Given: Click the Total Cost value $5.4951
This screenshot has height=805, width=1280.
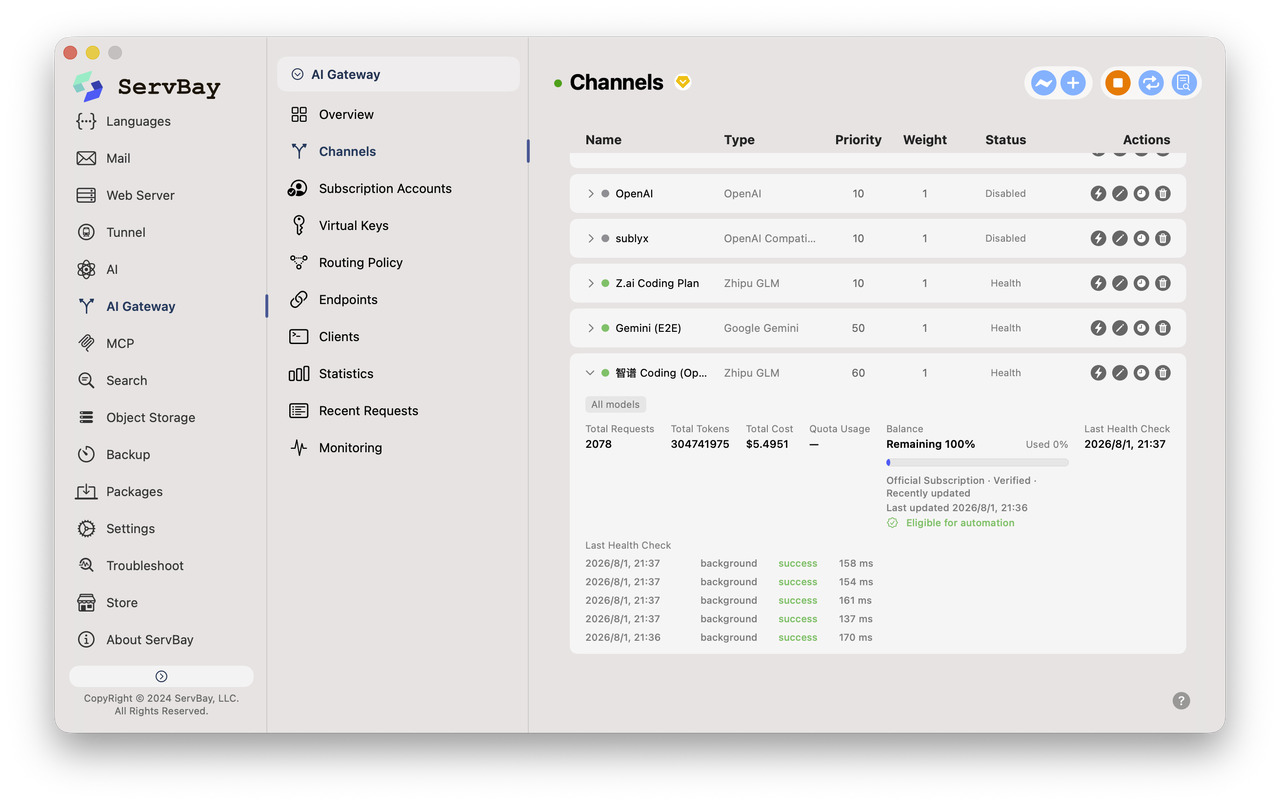Looking at the screenshot, I should (767, 444).
